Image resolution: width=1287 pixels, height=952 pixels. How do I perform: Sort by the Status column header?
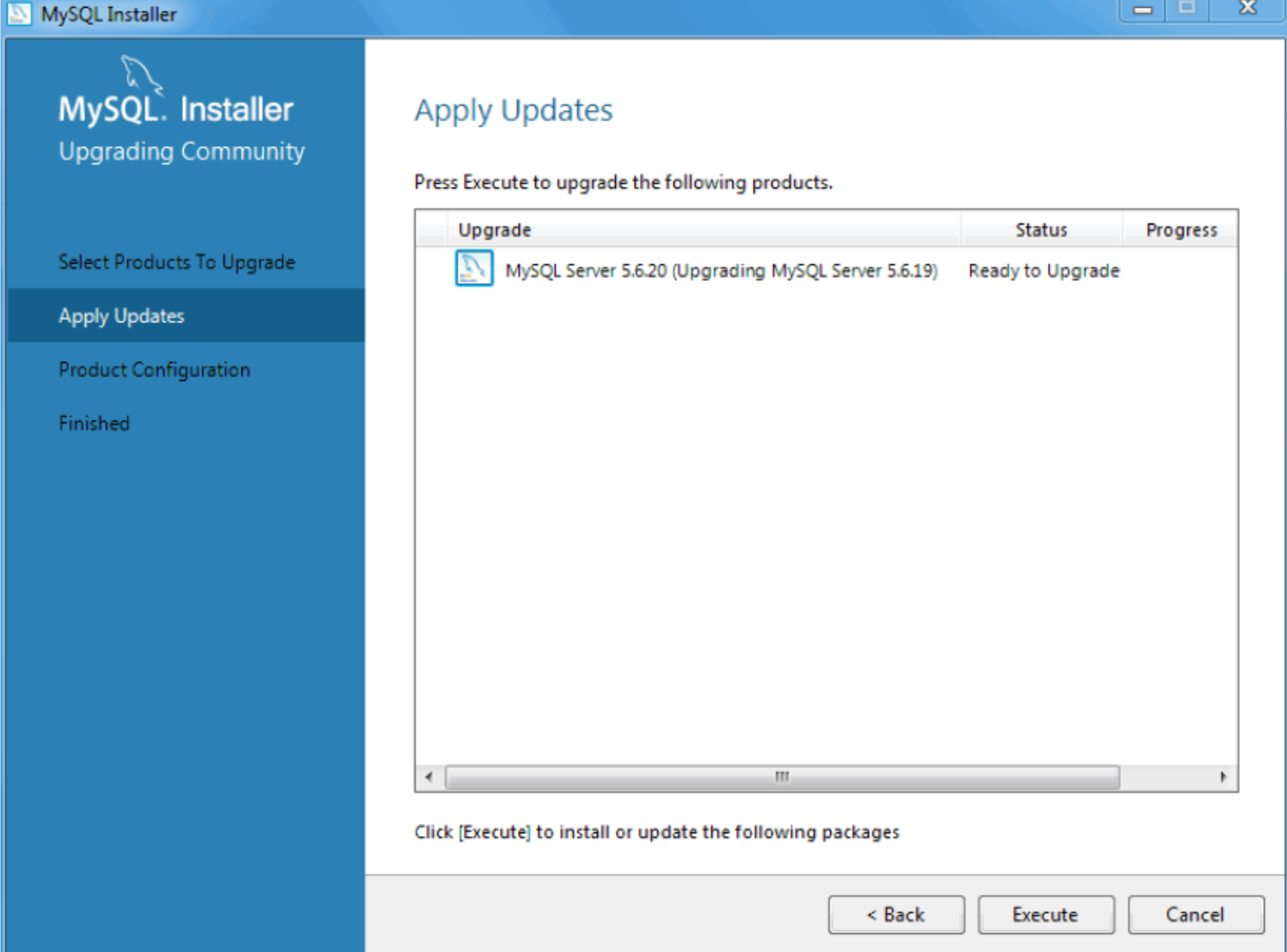(1041, 230)
